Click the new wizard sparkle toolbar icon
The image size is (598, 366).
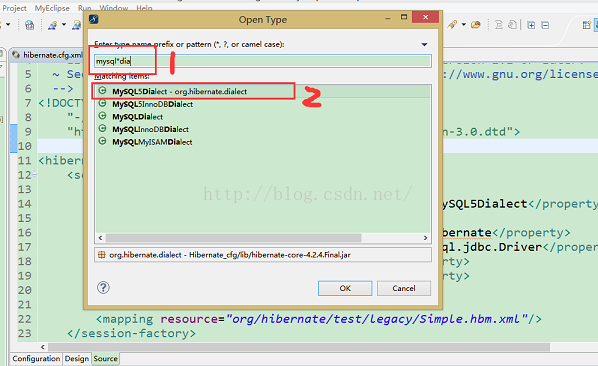[52, 25]
